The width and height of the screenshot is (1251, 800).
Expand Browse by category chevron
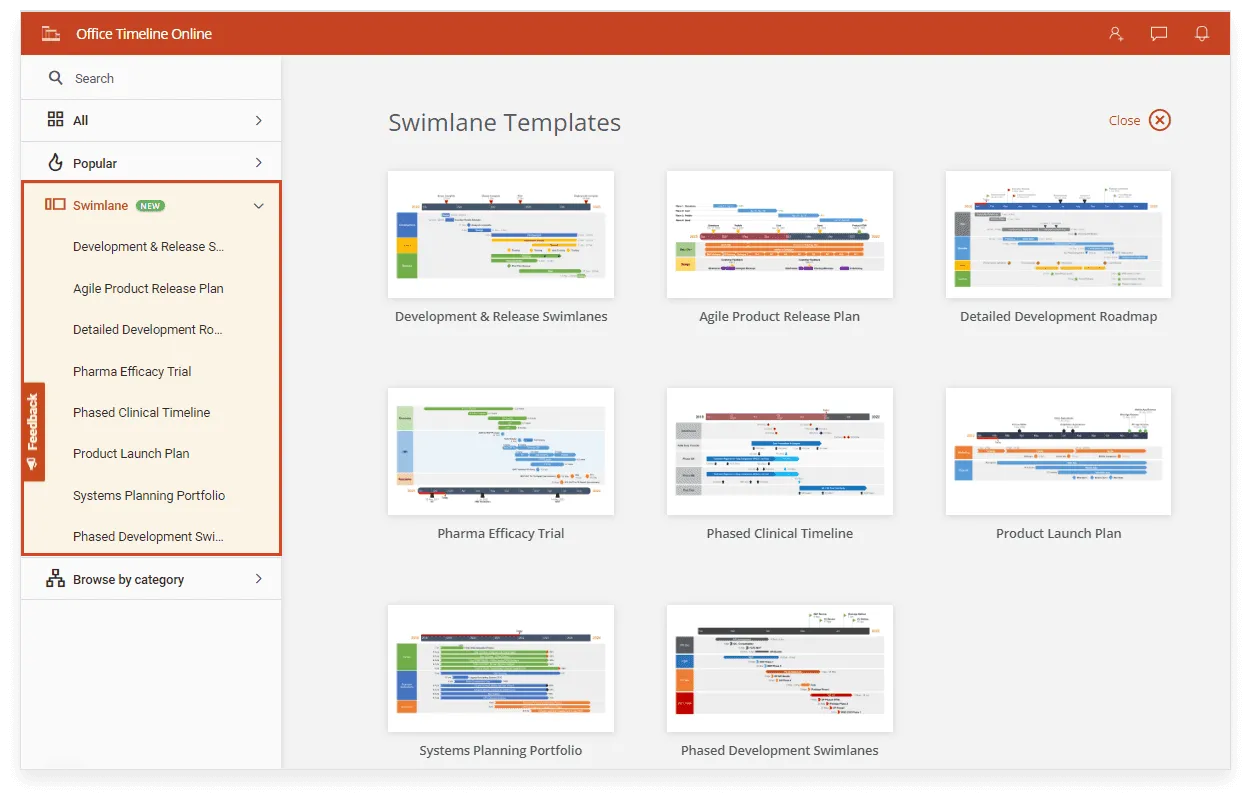[x=259, y=579]
